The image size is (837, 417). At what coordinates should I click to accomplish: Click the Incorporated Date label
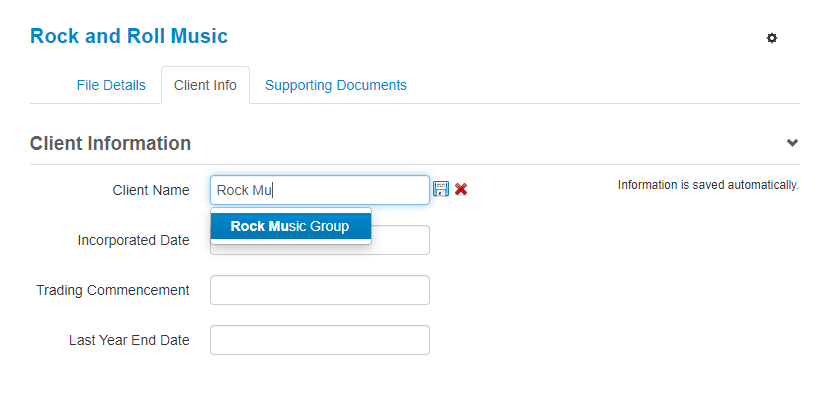pyautogui.click(x=133, y=240)
